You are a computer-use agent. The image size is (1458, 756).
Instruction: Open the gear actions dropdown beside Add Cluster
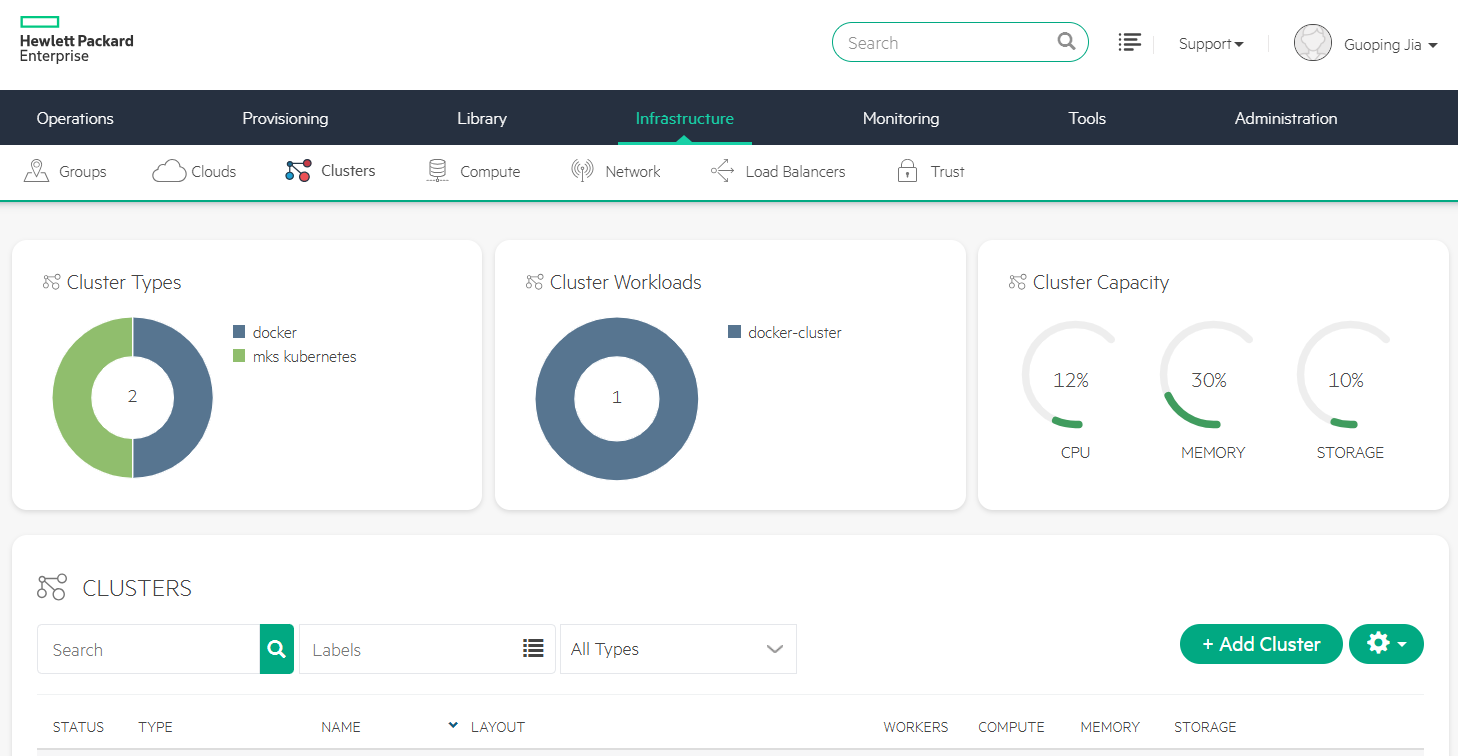click(1386, 644)
